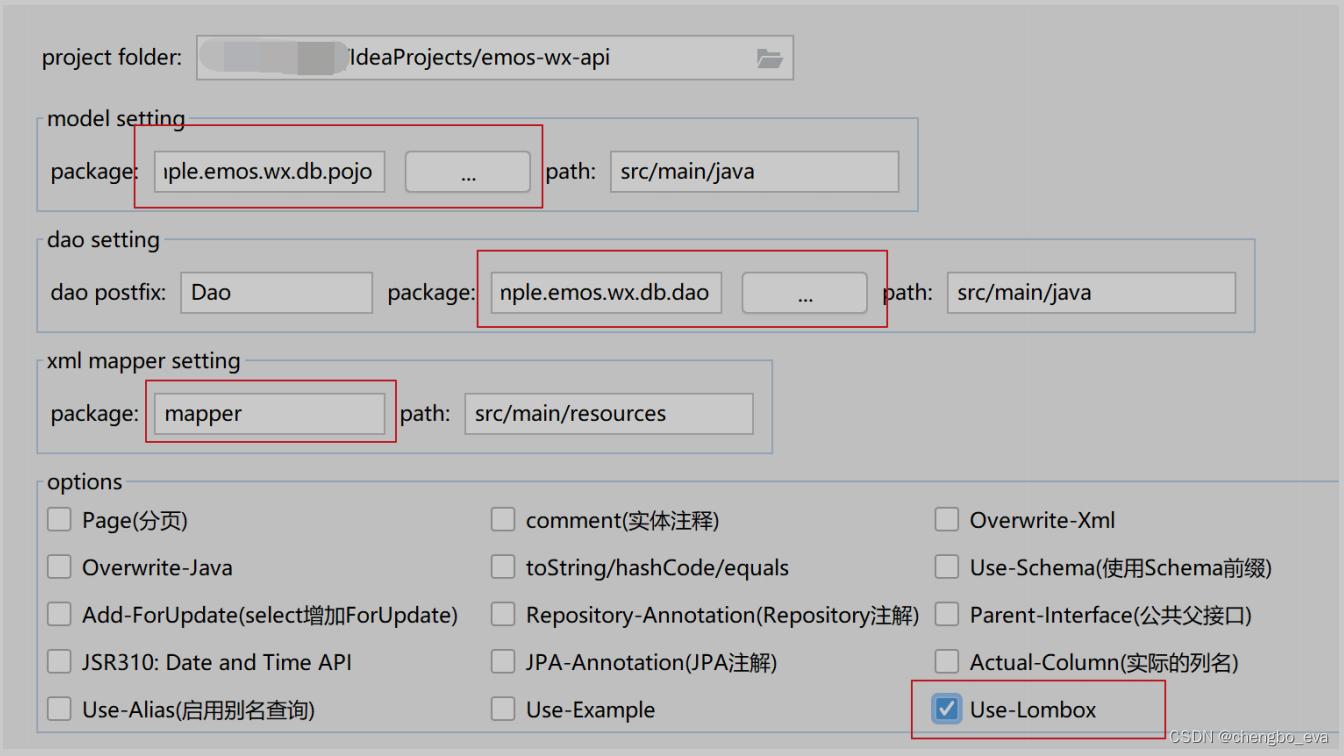
Task: Click xml mapper package field
Action: click(x=269, y=414)
